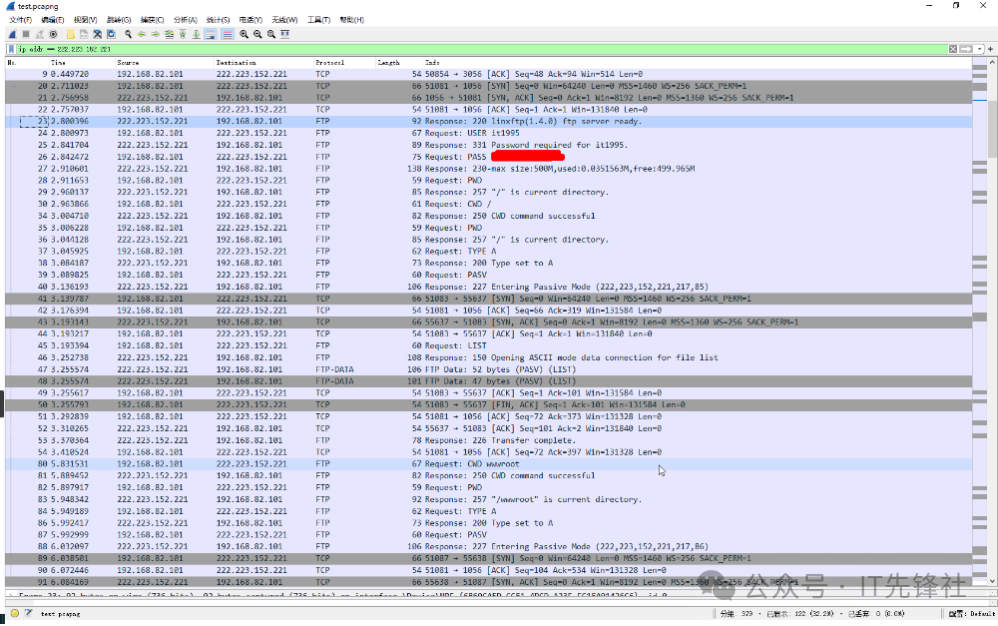Open the 分析(A) Analyze menu

184,20
